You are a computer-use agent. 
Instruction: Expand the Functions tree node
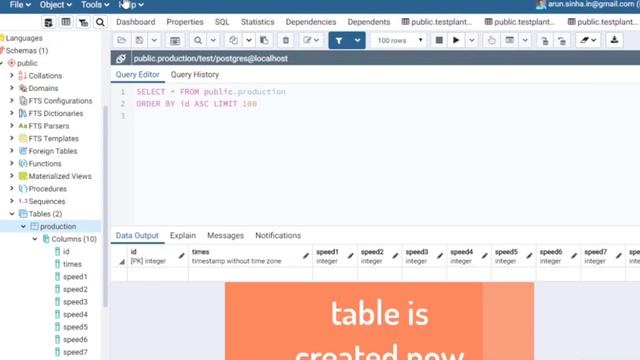click(x=12, y=164)
